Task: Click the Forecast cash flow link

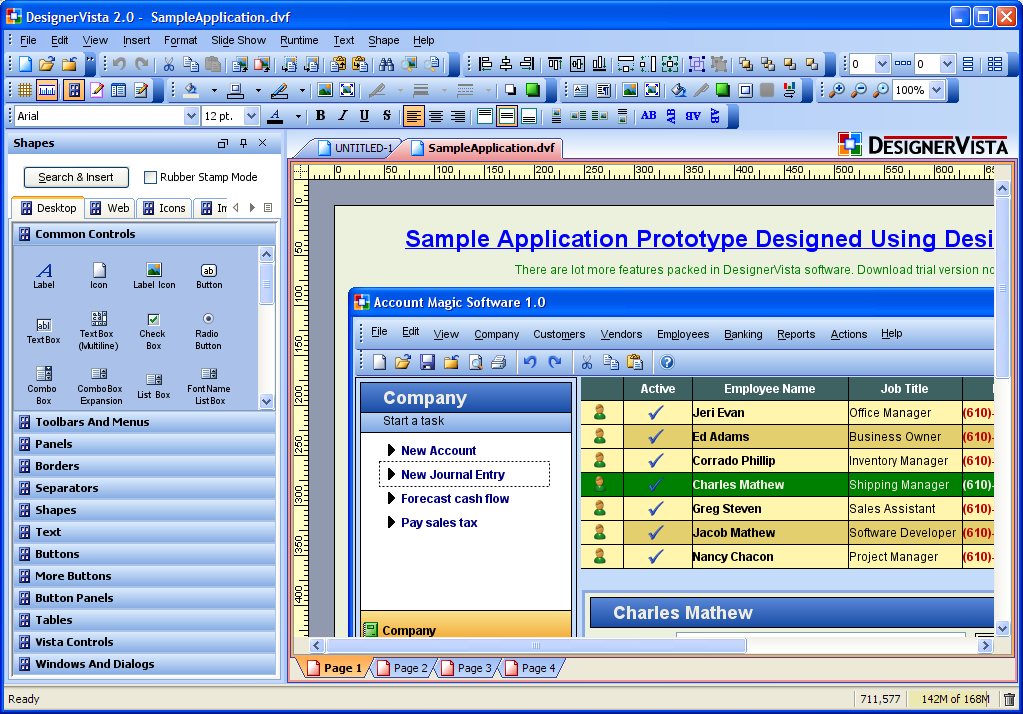Action: (455, 499)
